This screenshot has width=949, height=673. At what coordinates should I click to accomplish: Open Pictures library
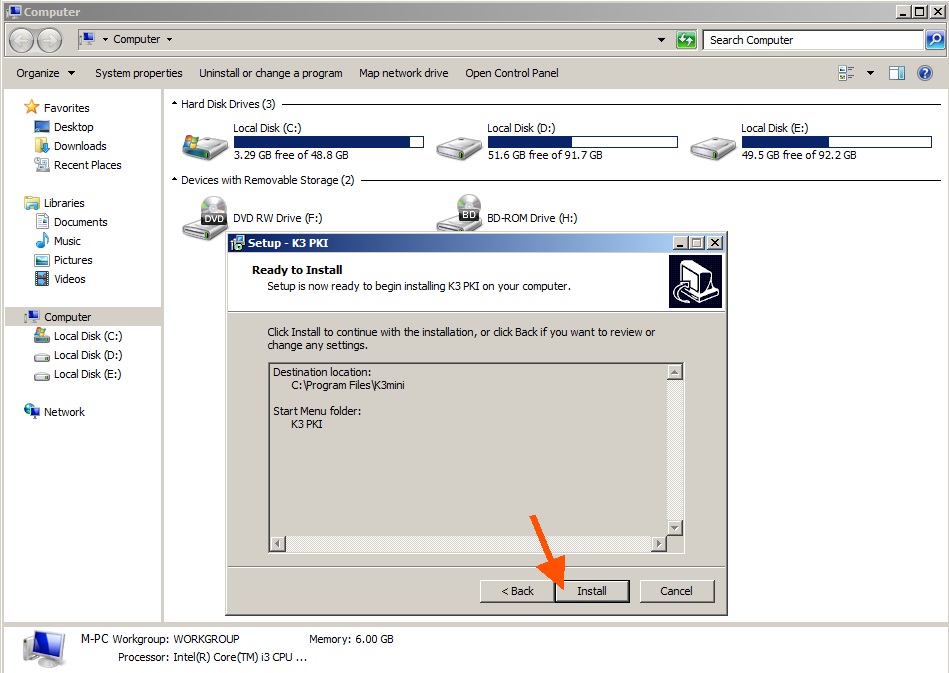73,260
